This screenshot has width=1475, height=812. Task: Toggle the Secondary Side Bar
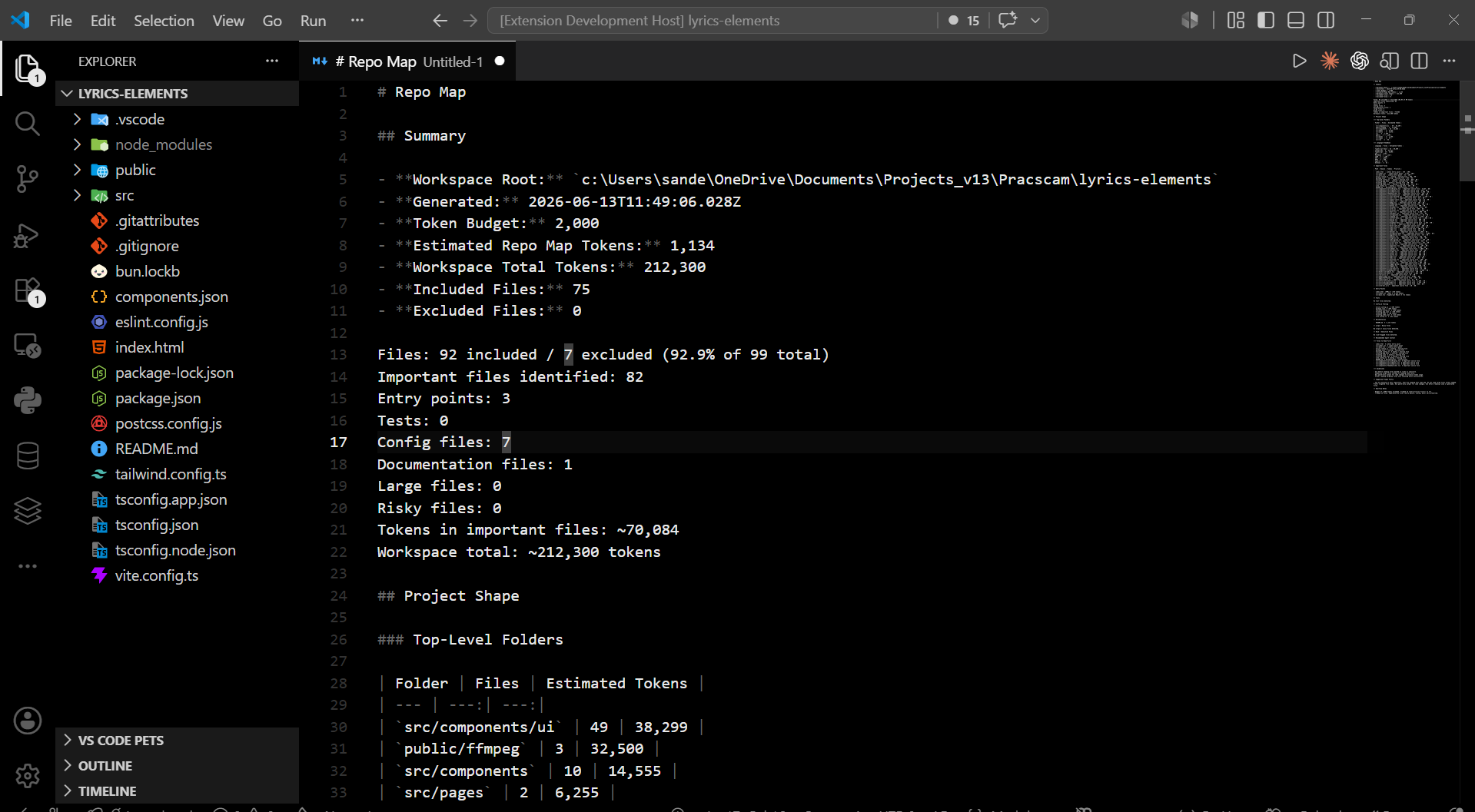[x=1326, y=20]
